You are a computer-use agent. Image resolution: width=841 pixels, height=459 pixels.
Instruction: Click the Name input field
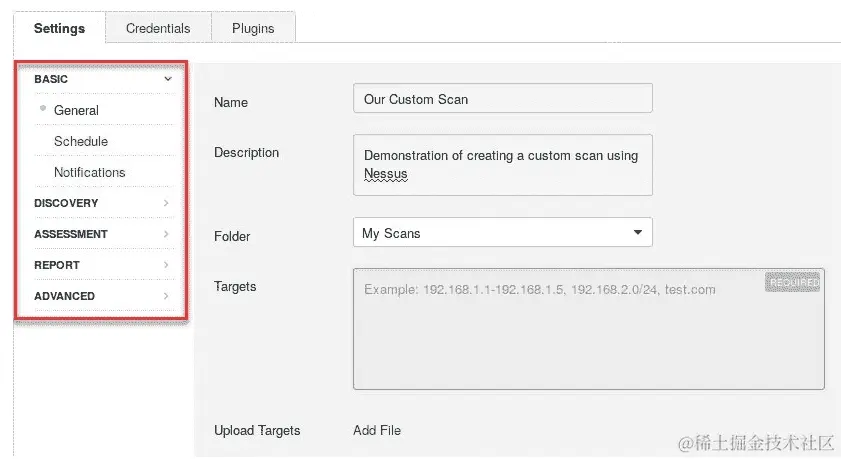(x=502, y=99)
